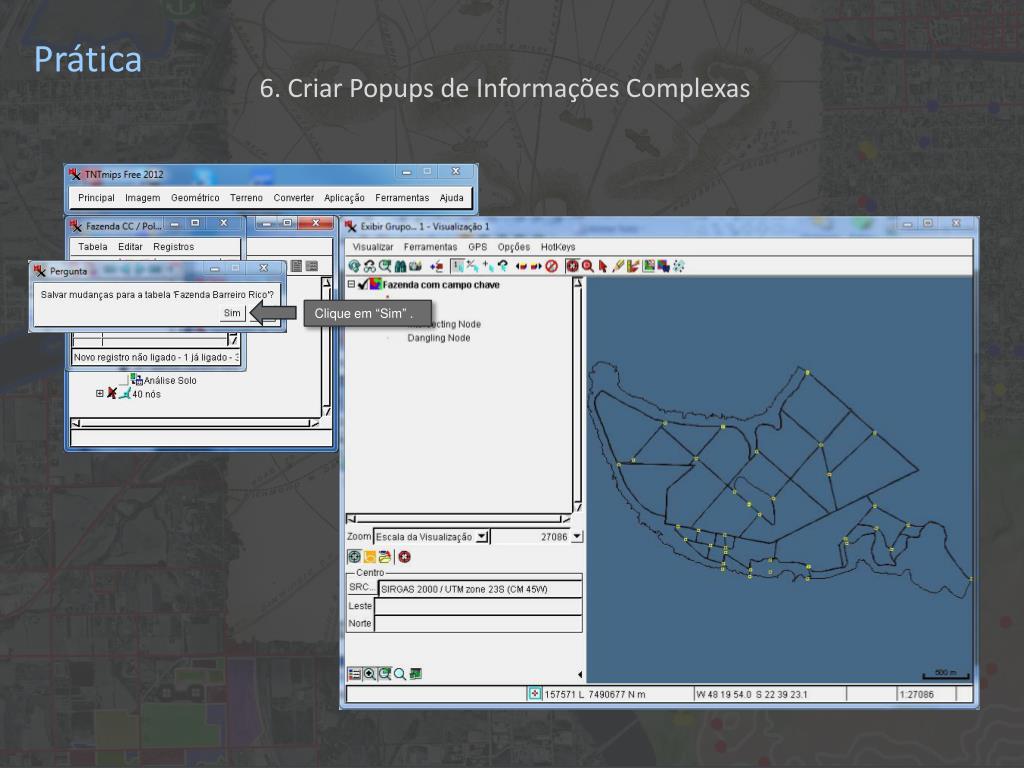This screenshot has width=1024, height=768.
Task: Click the green-screen magnifier icon in view toolbar
Action: [385, 266]
